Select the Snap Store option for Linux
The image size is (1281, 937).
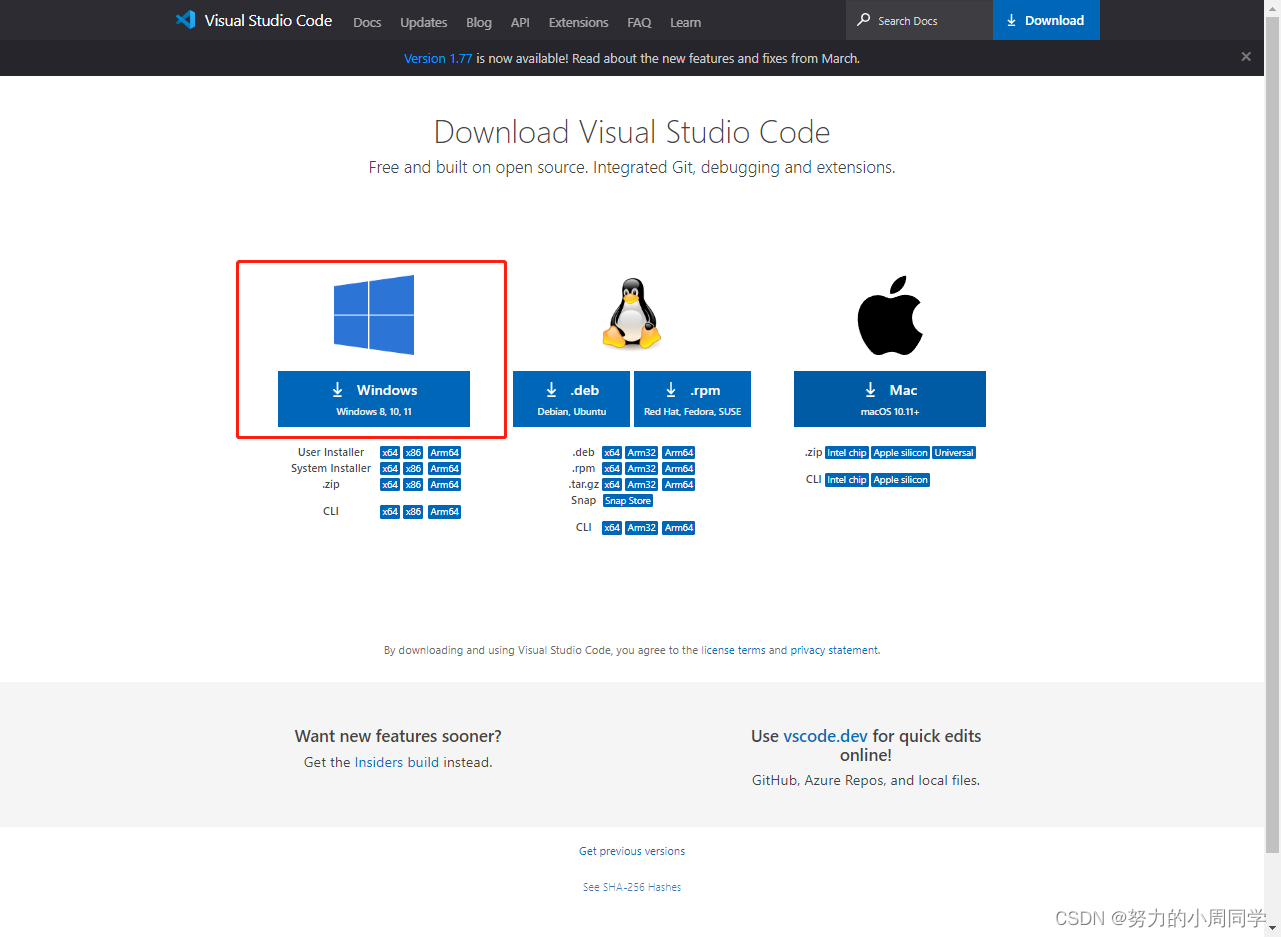(628, 500)
